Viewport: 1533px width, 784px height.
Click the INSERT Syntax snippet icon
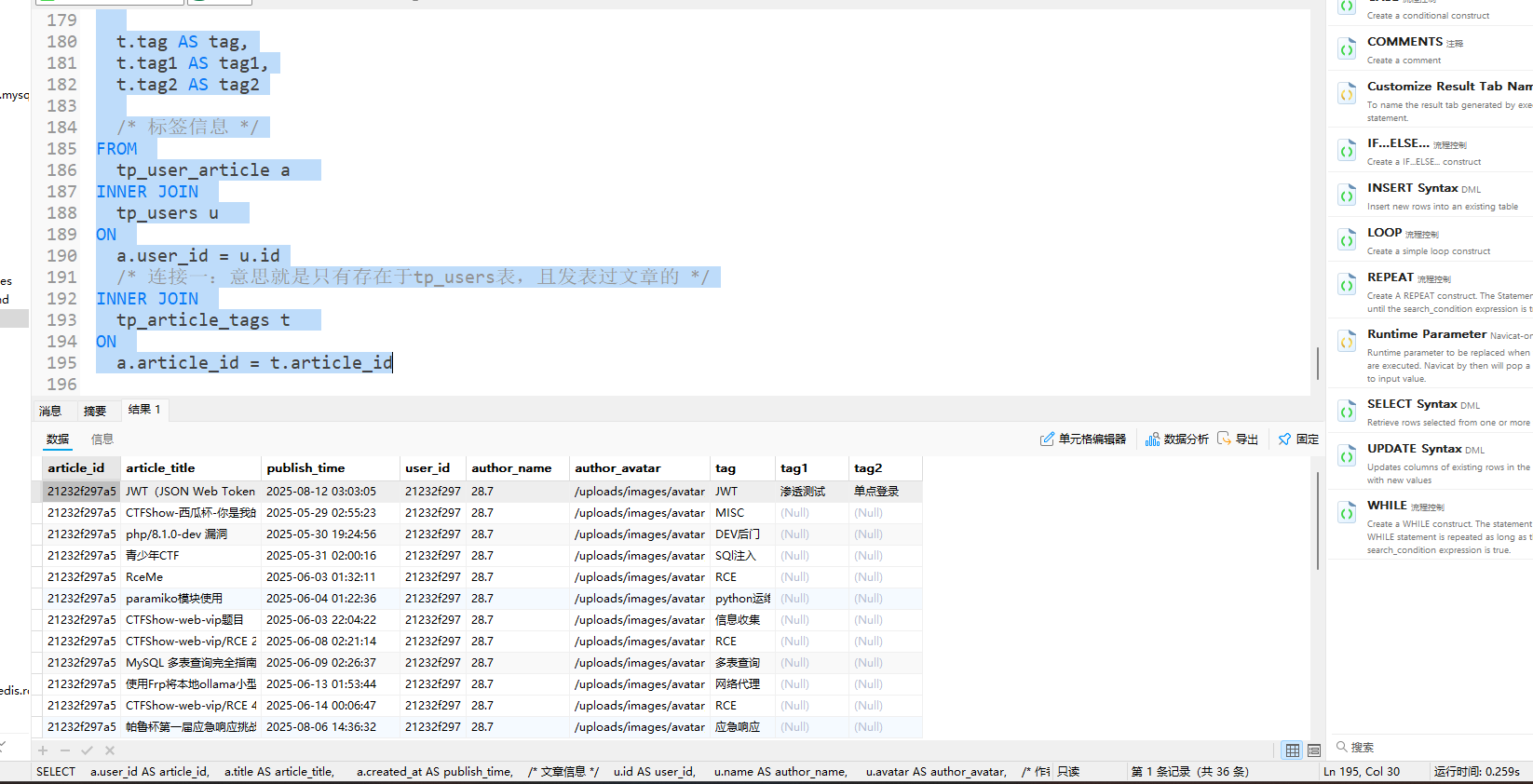pyautogui.click(x=1347, y=196)
